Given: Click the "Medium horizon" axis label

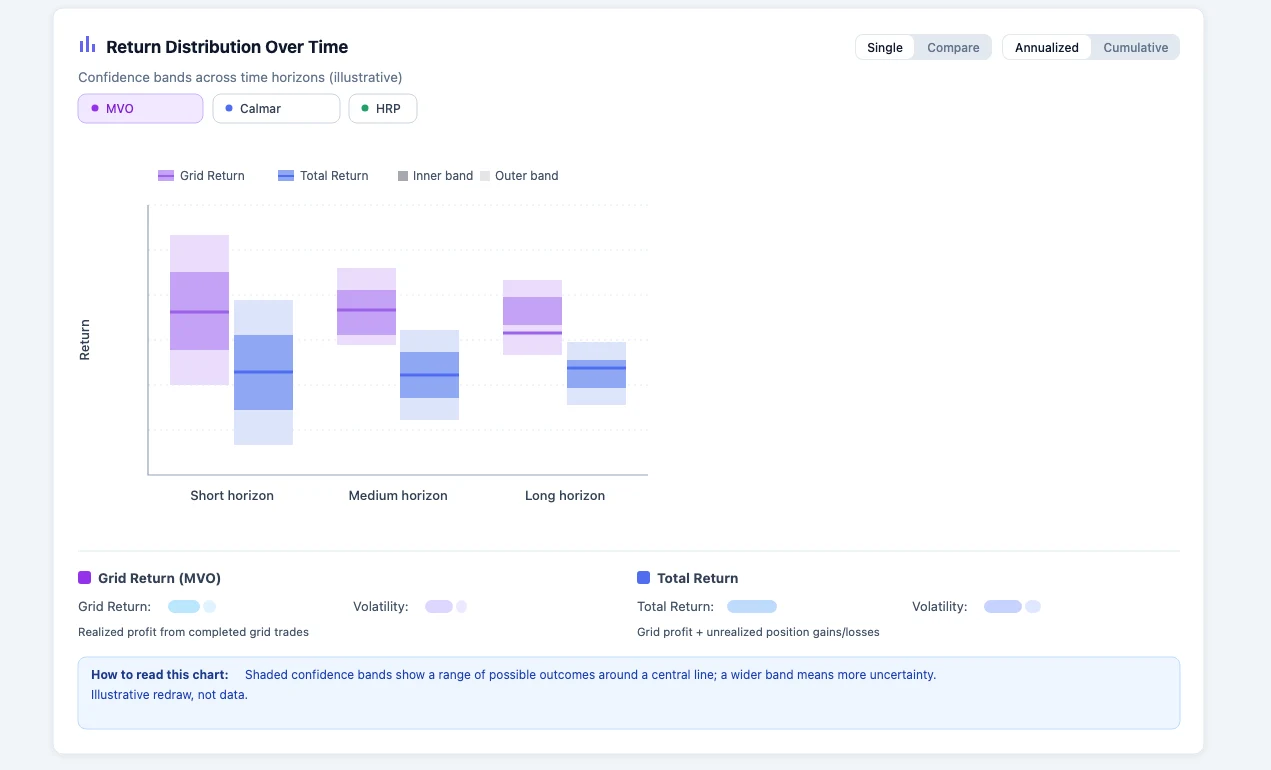Looking at the screenshot, I should coord(398,495).
